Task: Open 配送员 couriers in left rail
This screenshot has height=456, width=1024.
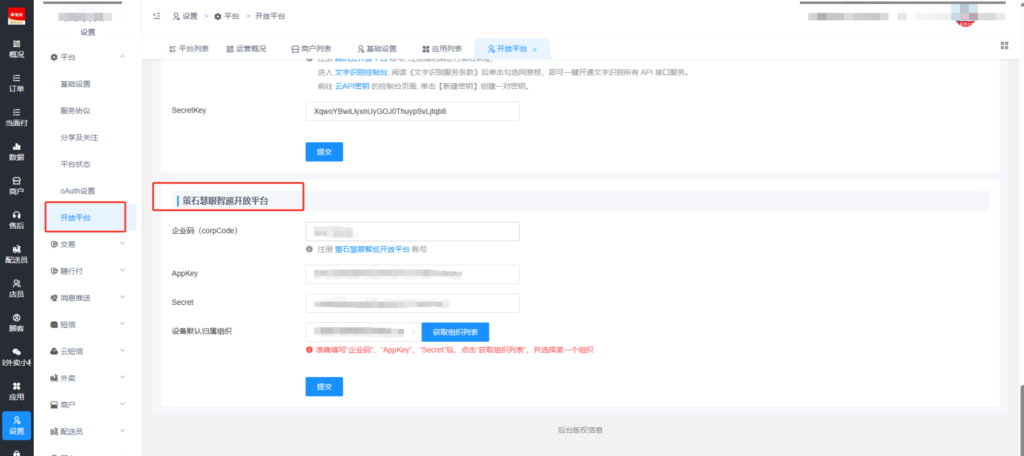Action: pyautogui.click(x=16, y=254)
